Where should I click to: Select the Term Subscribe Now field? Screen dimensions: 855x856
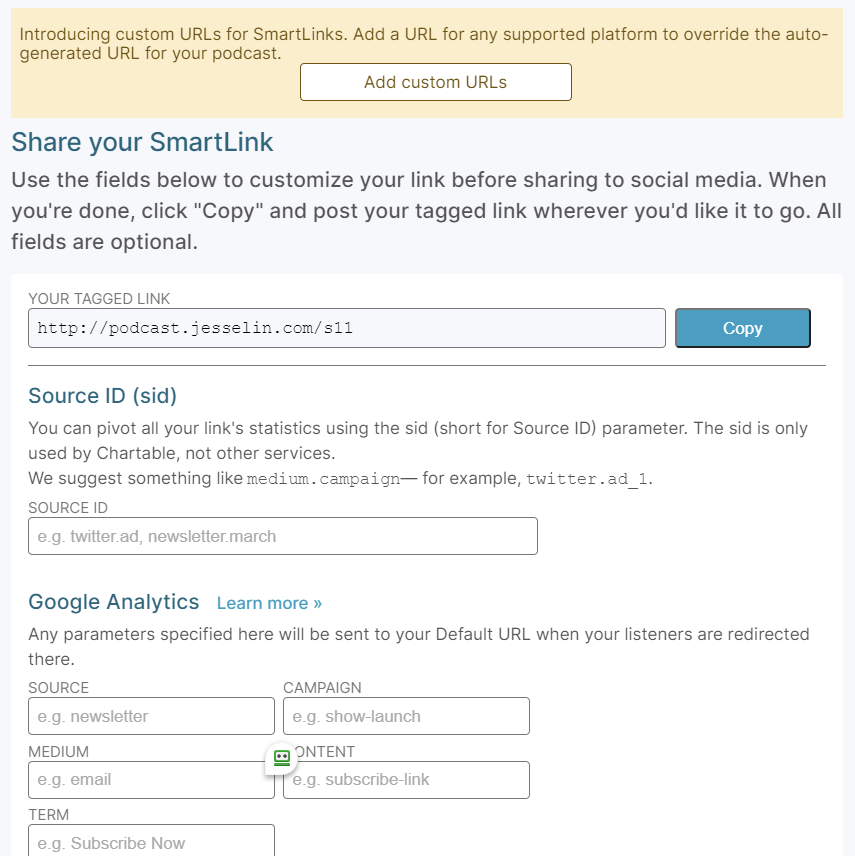[x=151, y=841]
